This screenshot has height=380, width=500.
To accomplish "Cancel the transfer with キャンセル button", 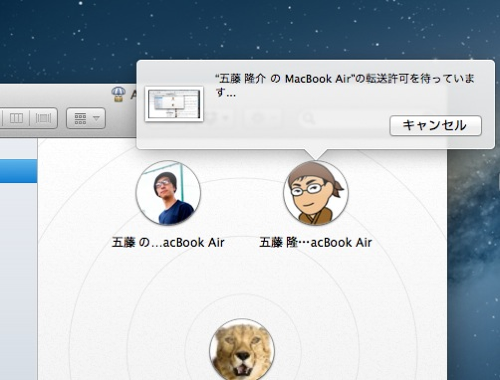I will coord(435,125).
